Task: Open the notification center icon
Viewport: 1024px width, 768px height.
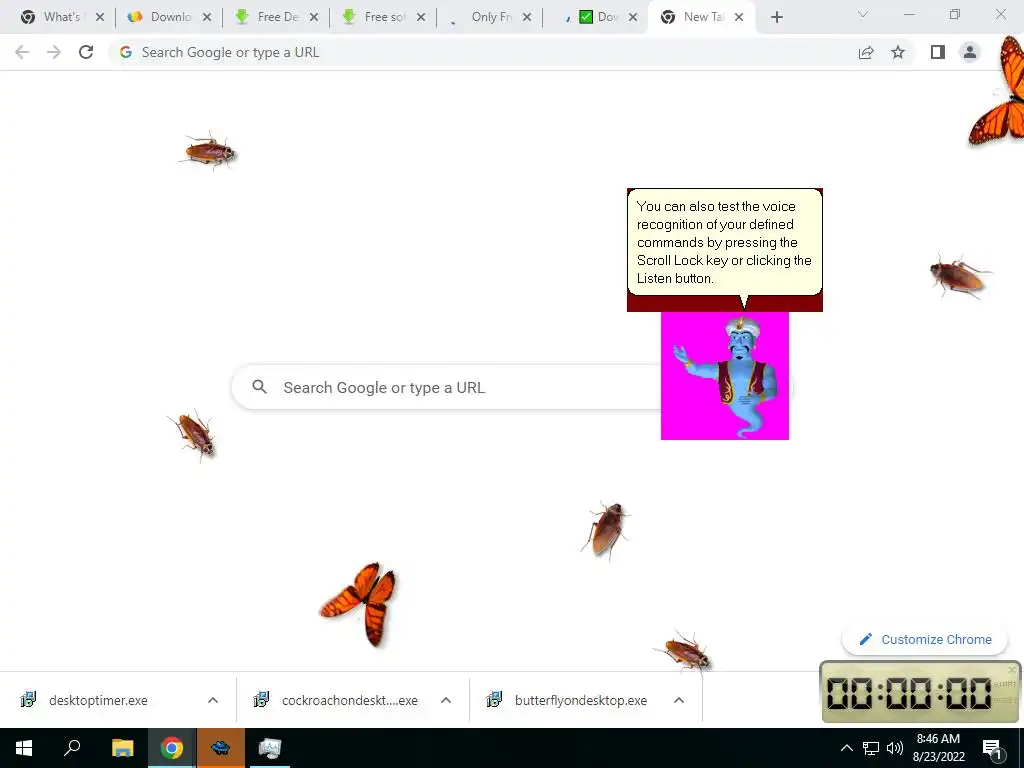Action: (x=993, y=749)
